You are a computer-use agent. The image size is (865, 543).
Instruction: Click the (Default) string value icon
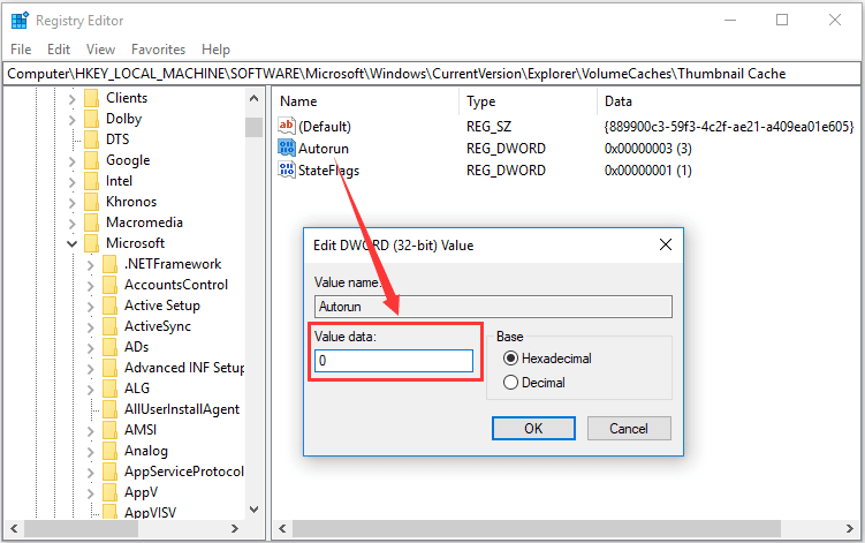(287, 126)
